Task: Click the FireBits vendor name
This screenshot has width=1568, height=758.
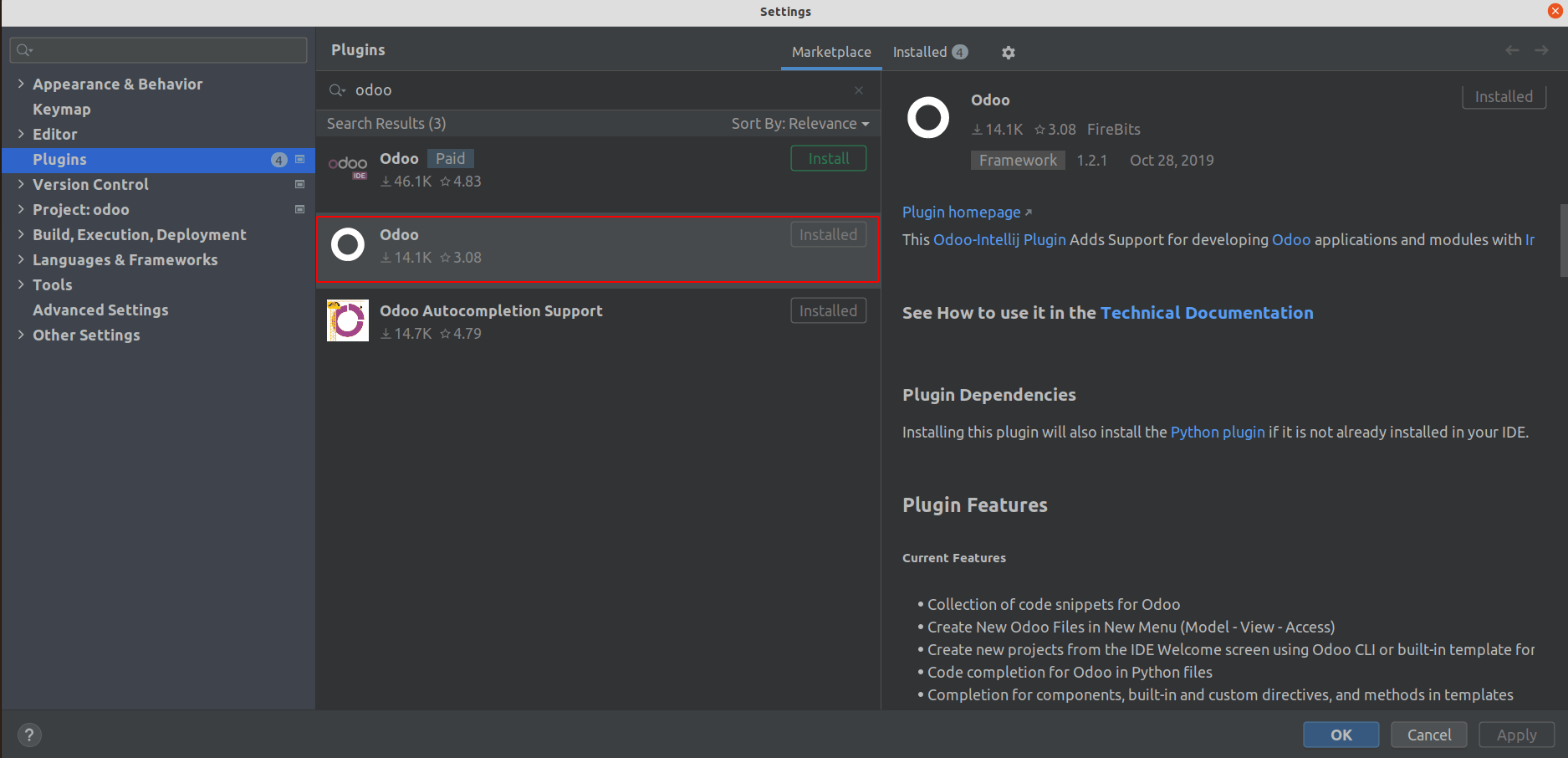Action: [x=1114, y=130]
